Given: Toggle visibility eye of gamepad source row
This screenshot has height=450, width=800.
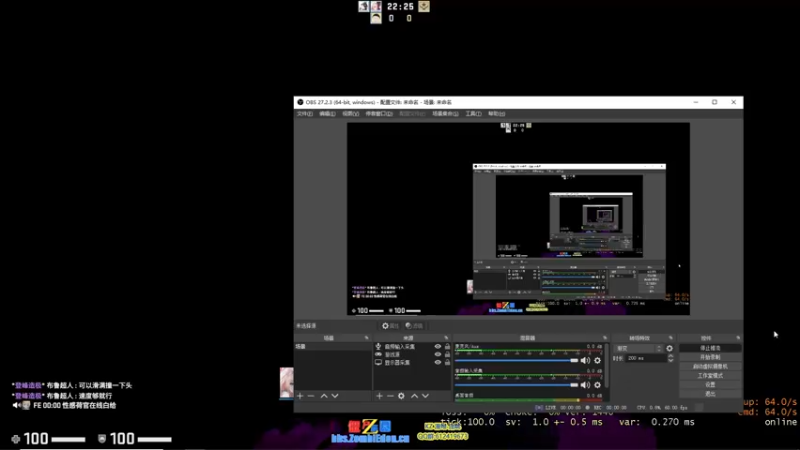Looking at the screenshot, I should click(x=438, y=354).
